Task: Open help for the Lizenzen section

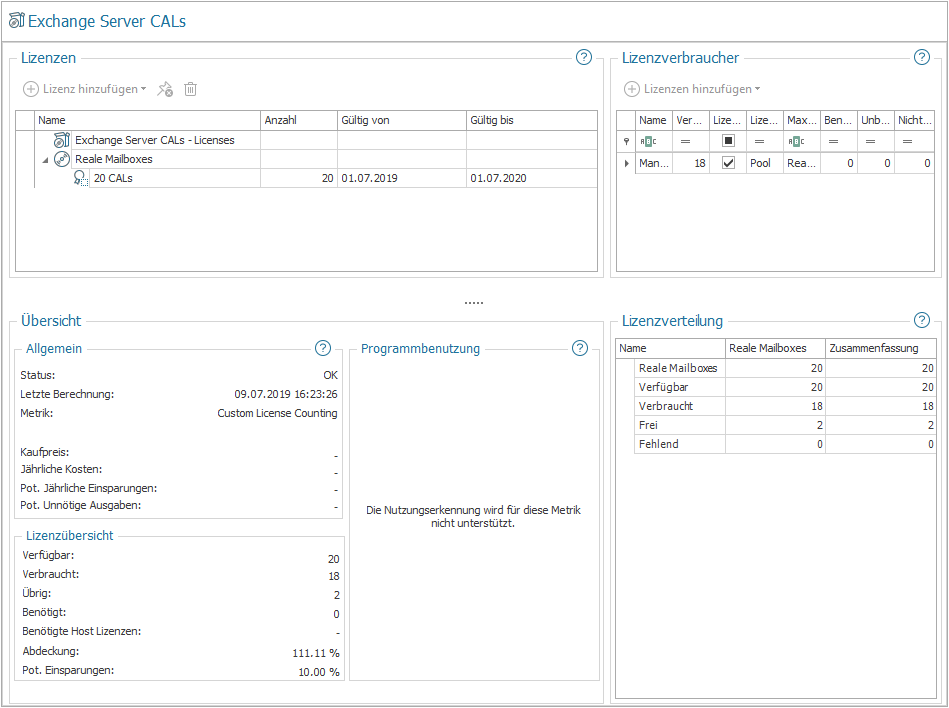Action: click(x=583, y=57)
